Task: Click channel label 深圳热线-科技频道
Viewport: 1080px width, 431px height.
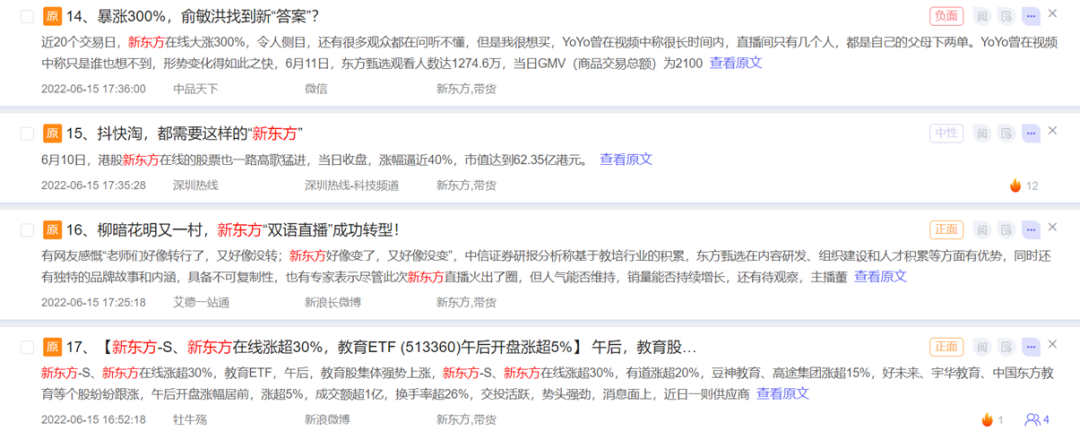Action: coord(352,185)
